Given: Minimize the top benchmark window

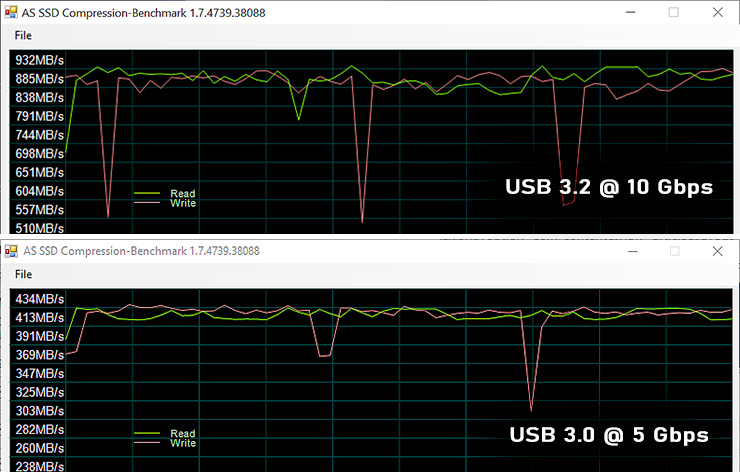Looking at the screenshot, I should (630, 12).
